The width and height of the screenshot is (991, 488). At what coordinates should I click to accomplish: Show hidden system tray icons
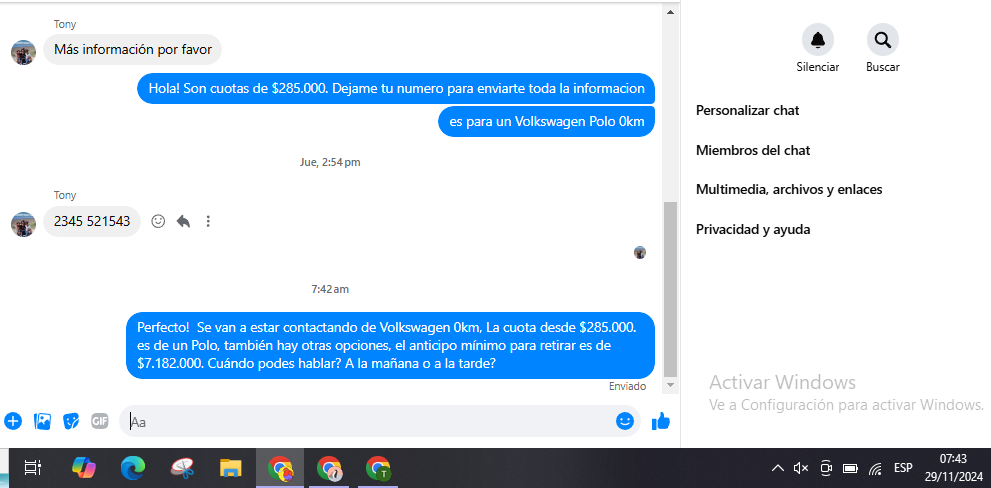(778, 468)
